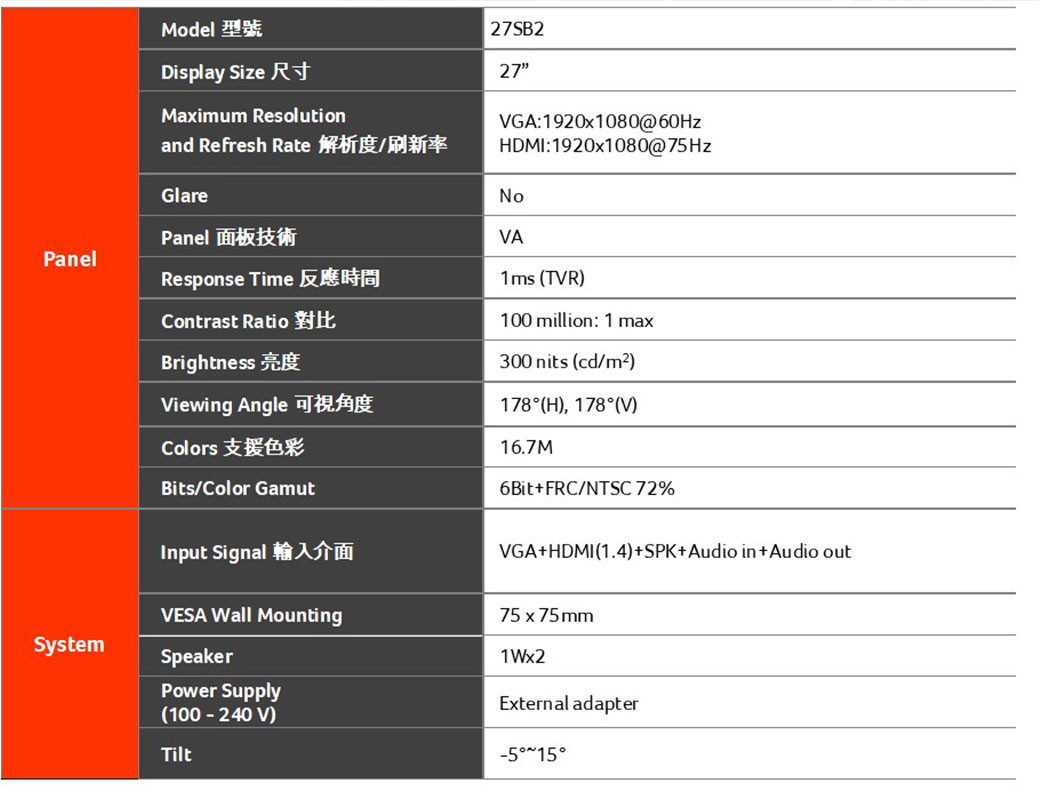Screen dimensions: 1040x803
Task: Click the VGA:1920x1080@60Hz text
Action: tap(600, 122)
